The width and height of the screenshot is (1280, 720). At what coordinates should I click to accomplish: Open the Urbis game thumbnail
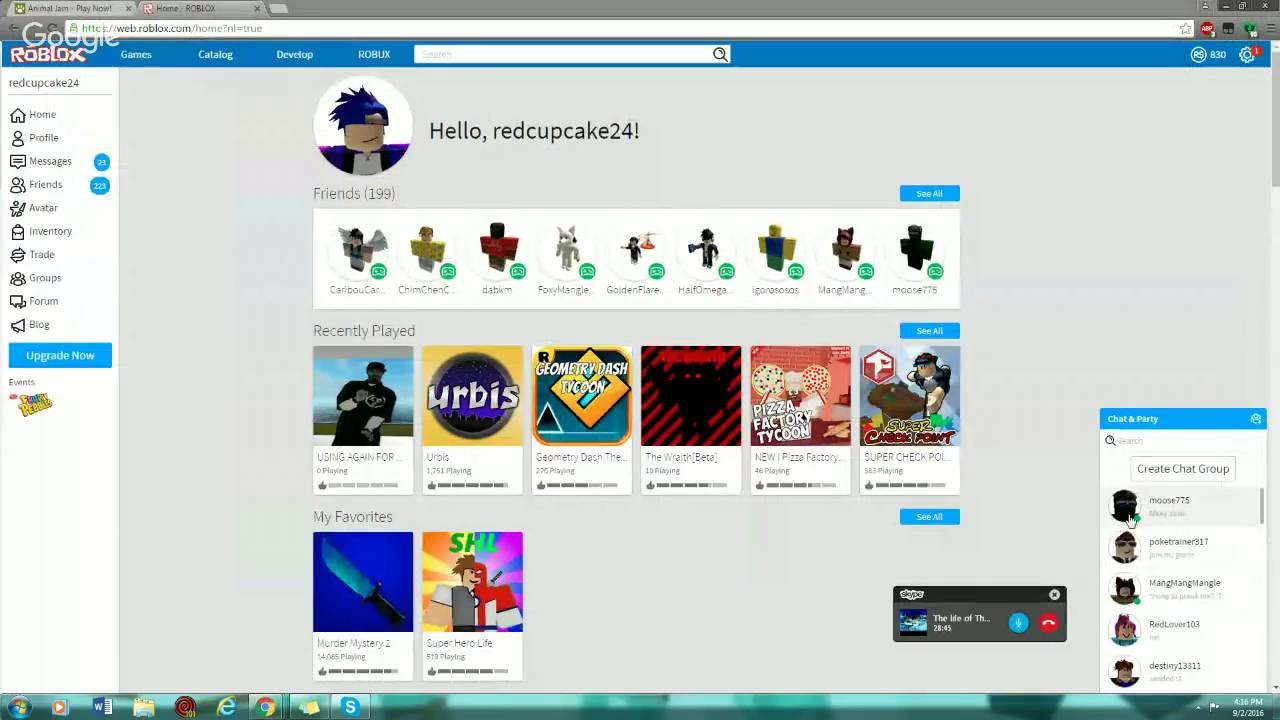[x=472, y=396]
